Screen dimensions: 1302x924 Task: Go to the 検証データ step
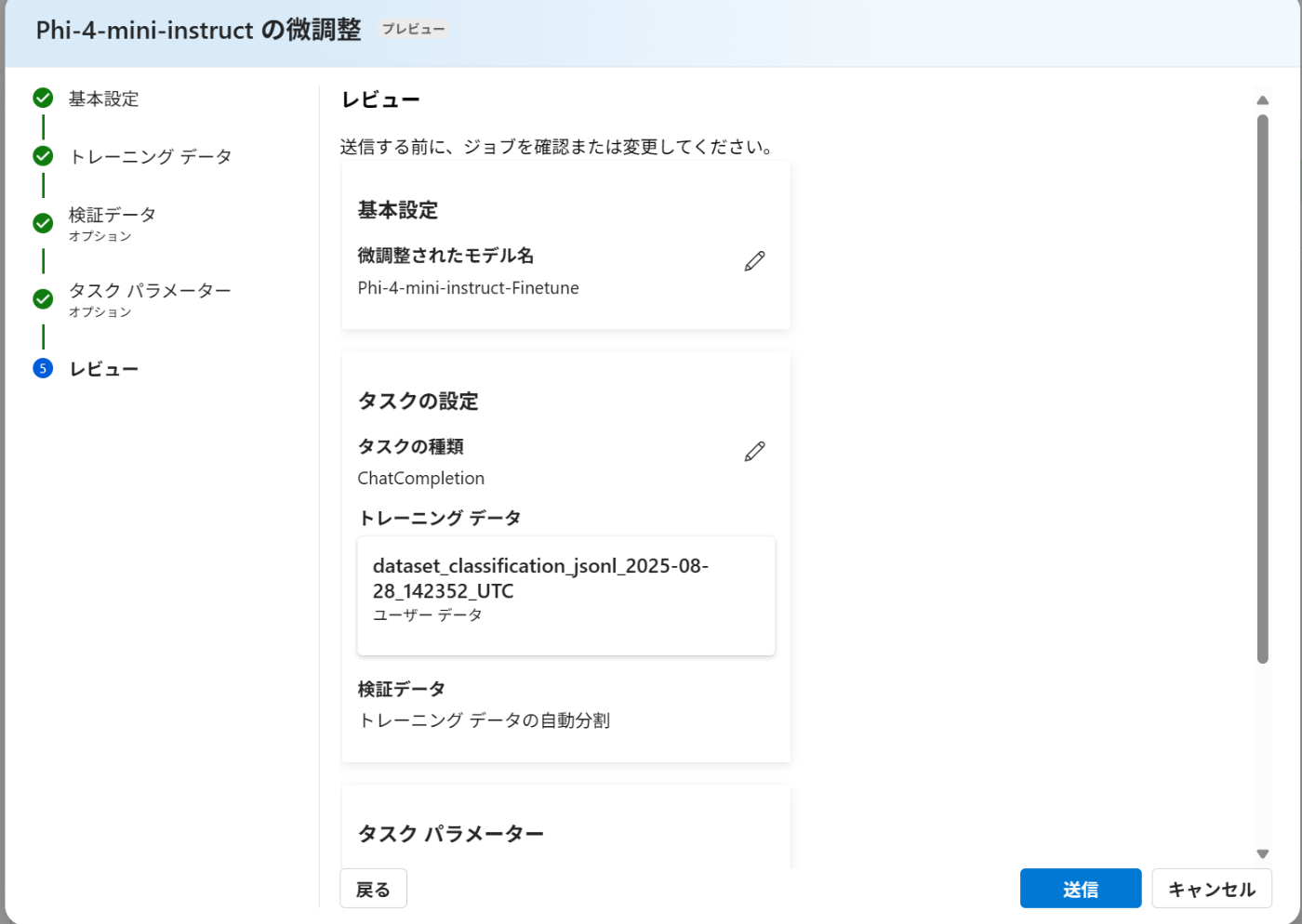(x=113, y=215)
